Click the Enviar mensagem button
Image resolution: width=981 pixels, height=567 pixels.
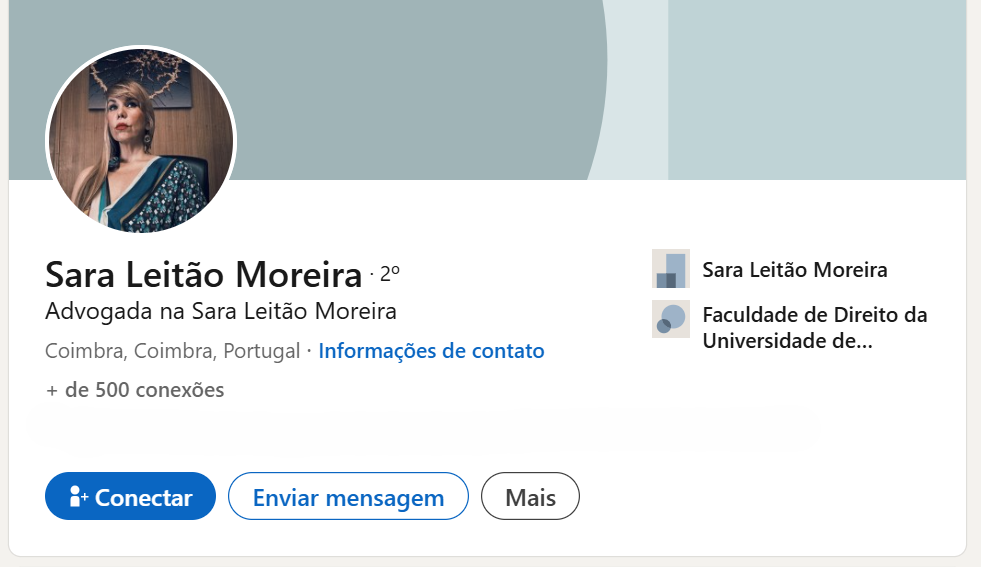point(348,497)
